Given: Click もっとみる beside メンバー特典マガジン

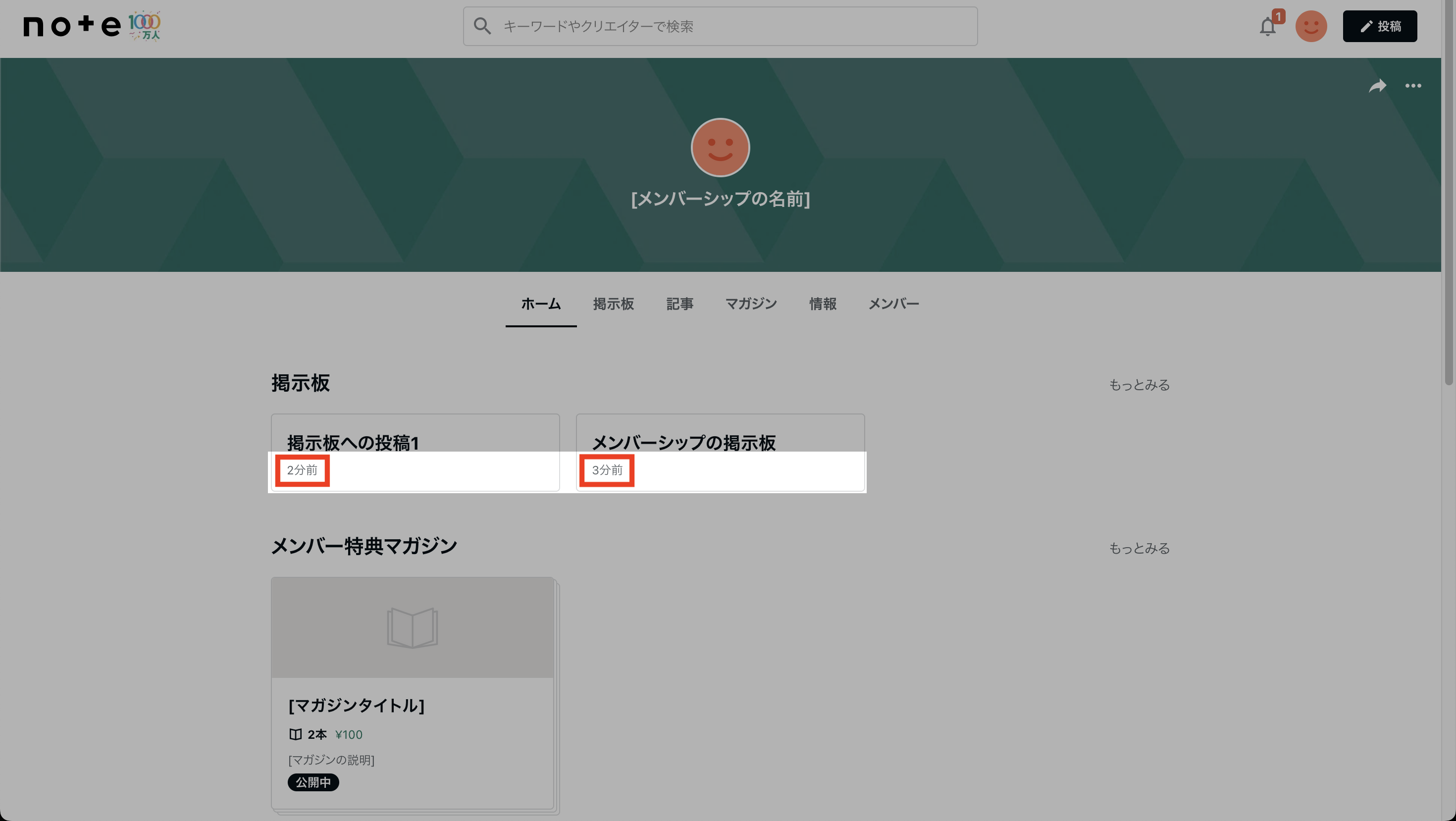Looking at the screenshot, I should click(1139, 548).
